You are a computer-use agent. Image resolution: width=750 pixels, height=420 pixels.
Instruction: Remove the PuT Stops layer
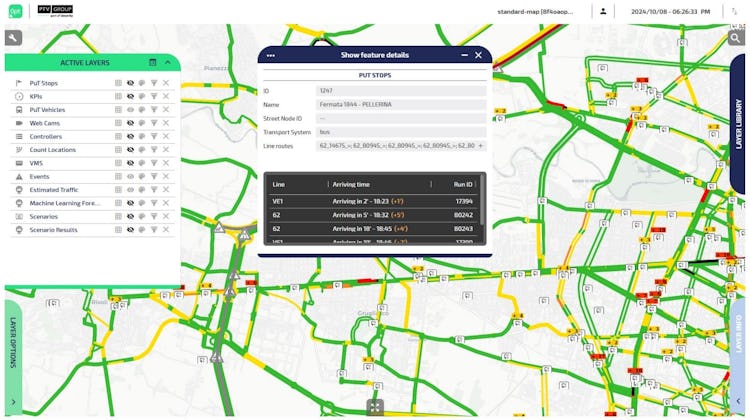point(166,83)
